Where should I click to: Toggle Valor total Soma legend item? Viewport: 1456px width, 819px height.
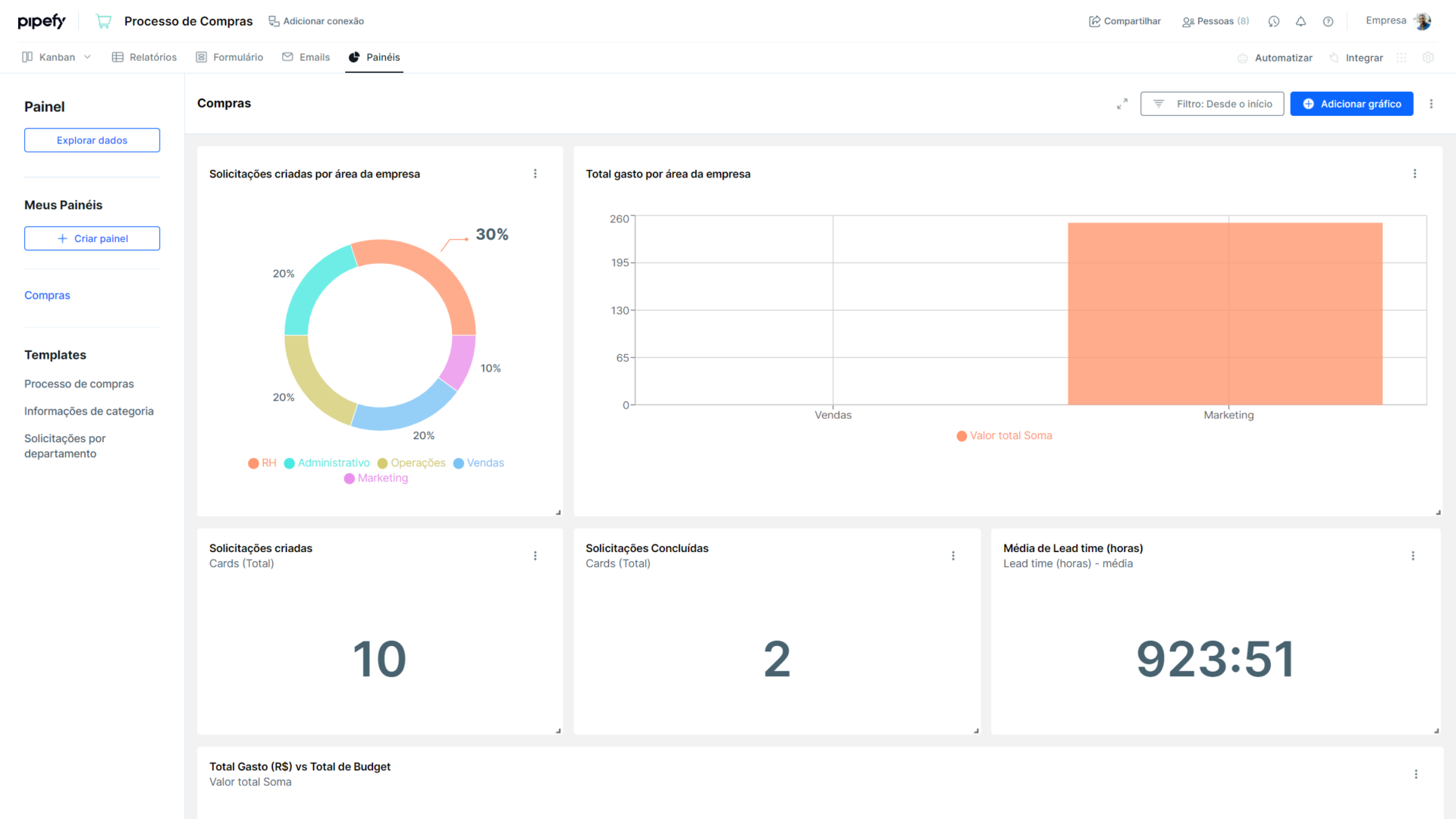click(1004, 435)
